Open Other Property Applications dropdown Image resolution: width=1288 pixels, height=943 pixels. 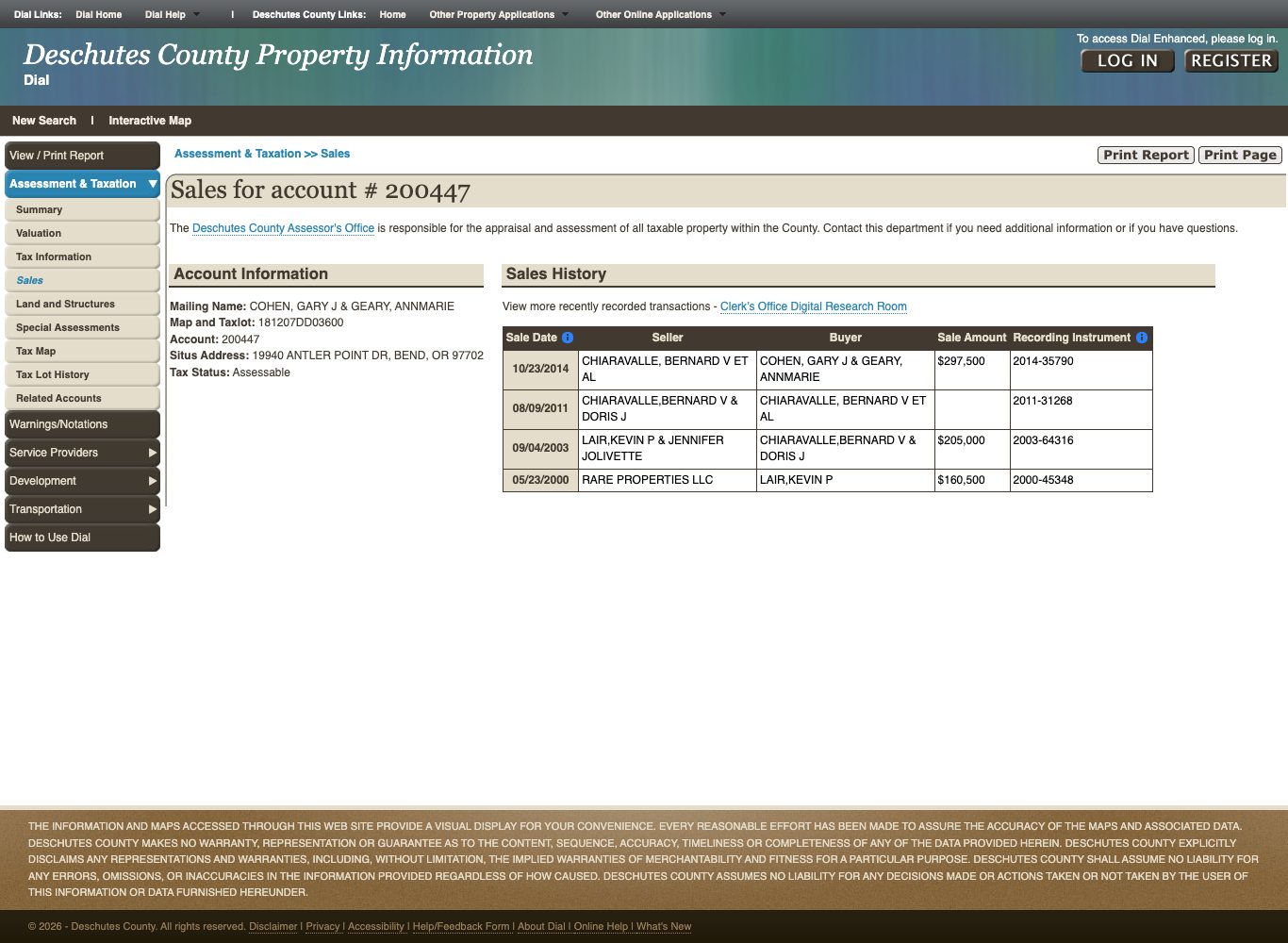[x=499, y=15]
